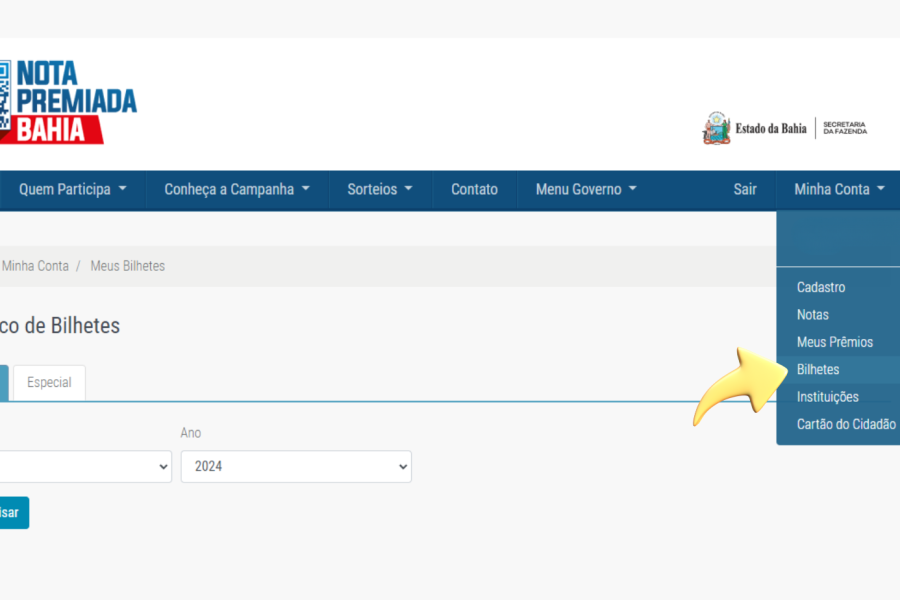Viewport: 900px width, 600px height.
Task: Open Notas from the account menu
Action: pyautogui.click(x=813, y=315)
